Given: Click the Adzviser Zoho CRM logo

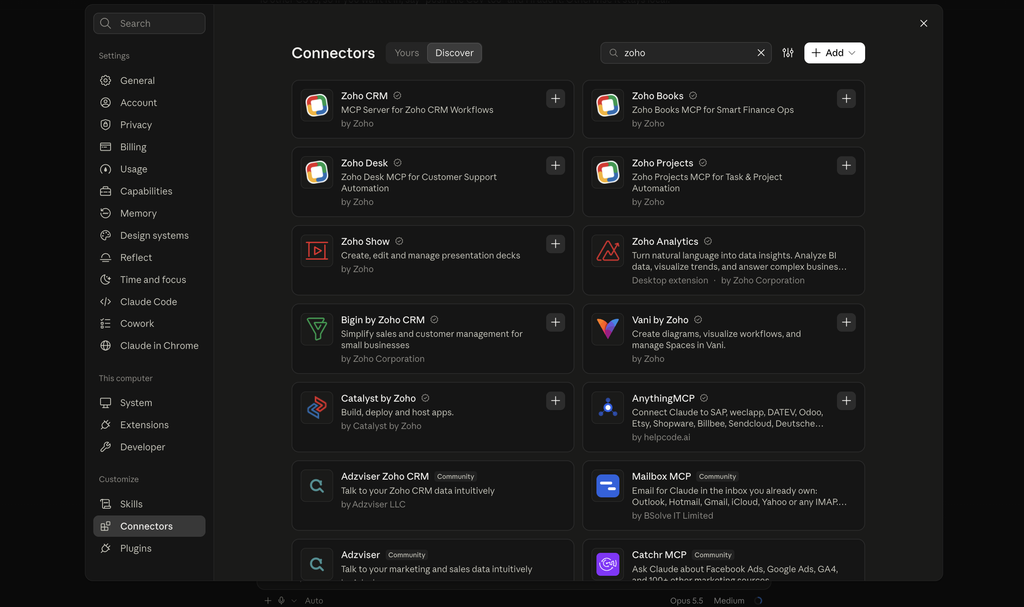Looking at the screenshot, I should click(x=317, y=486).
